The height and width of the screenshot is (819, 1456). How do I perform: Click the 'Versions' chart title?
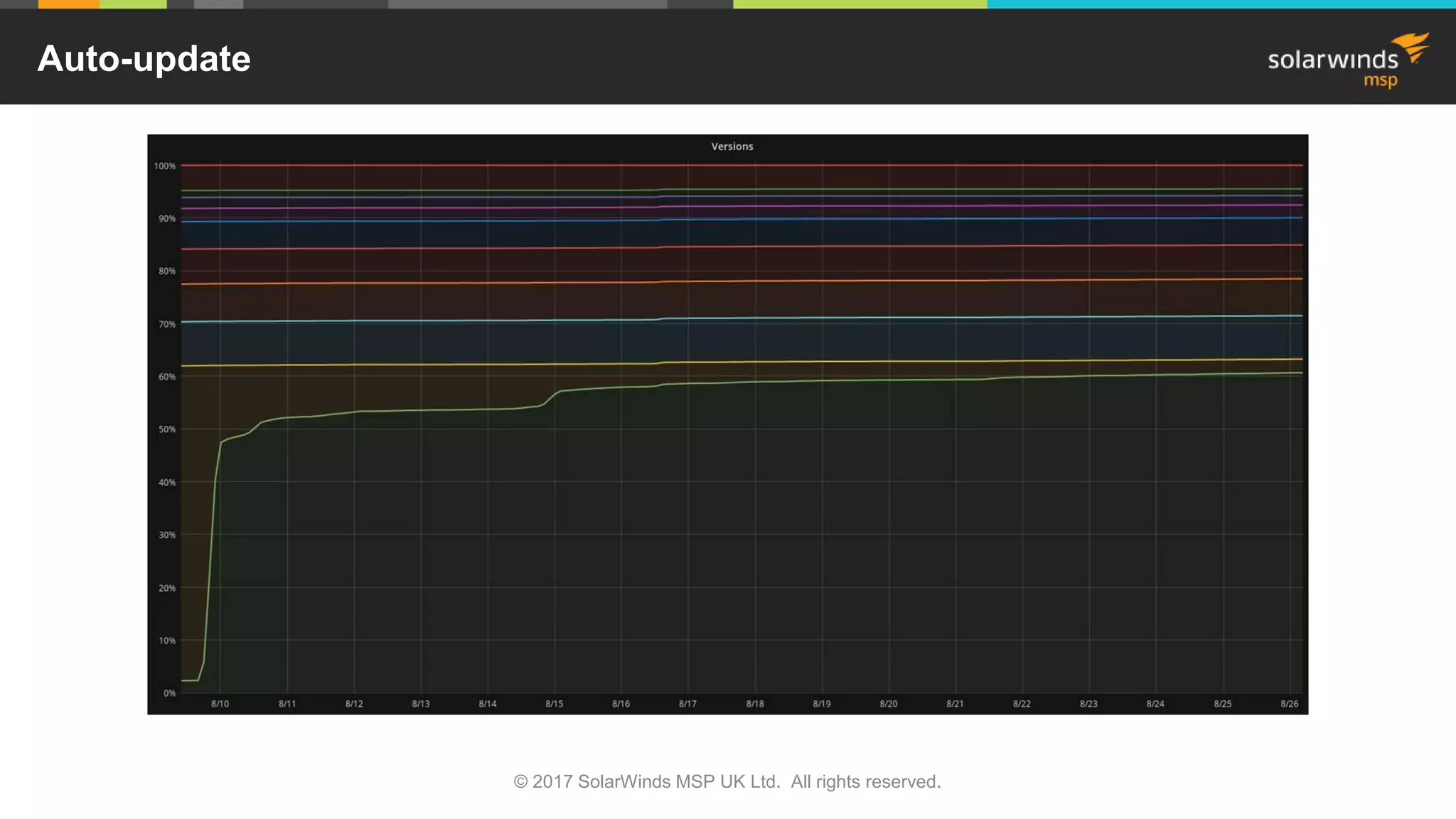pyautogui.click(x=732, y=146)
